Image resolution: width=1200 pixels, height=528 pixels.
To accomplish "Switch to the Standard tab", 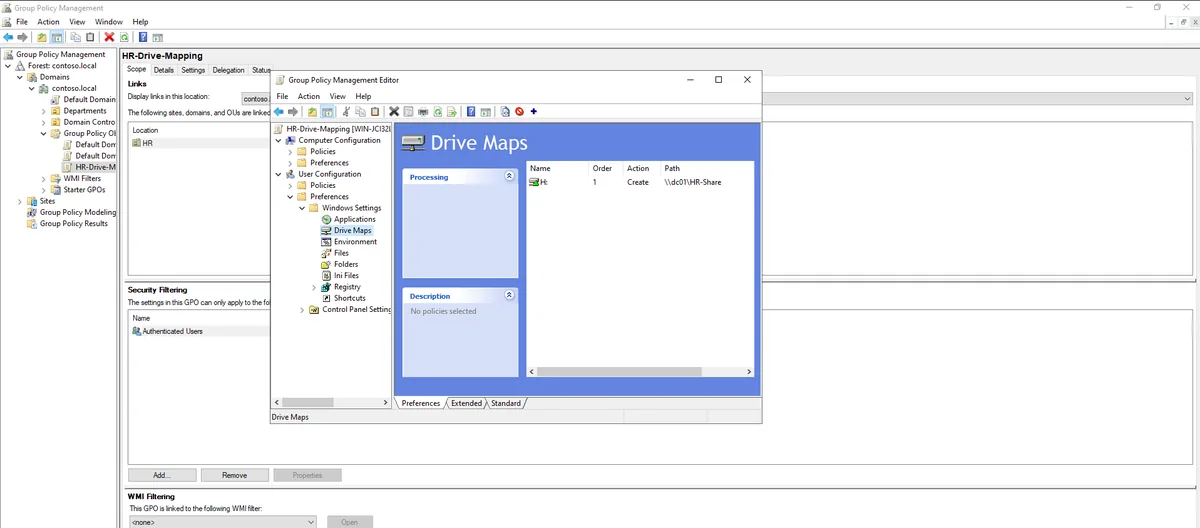I will 505,403.
